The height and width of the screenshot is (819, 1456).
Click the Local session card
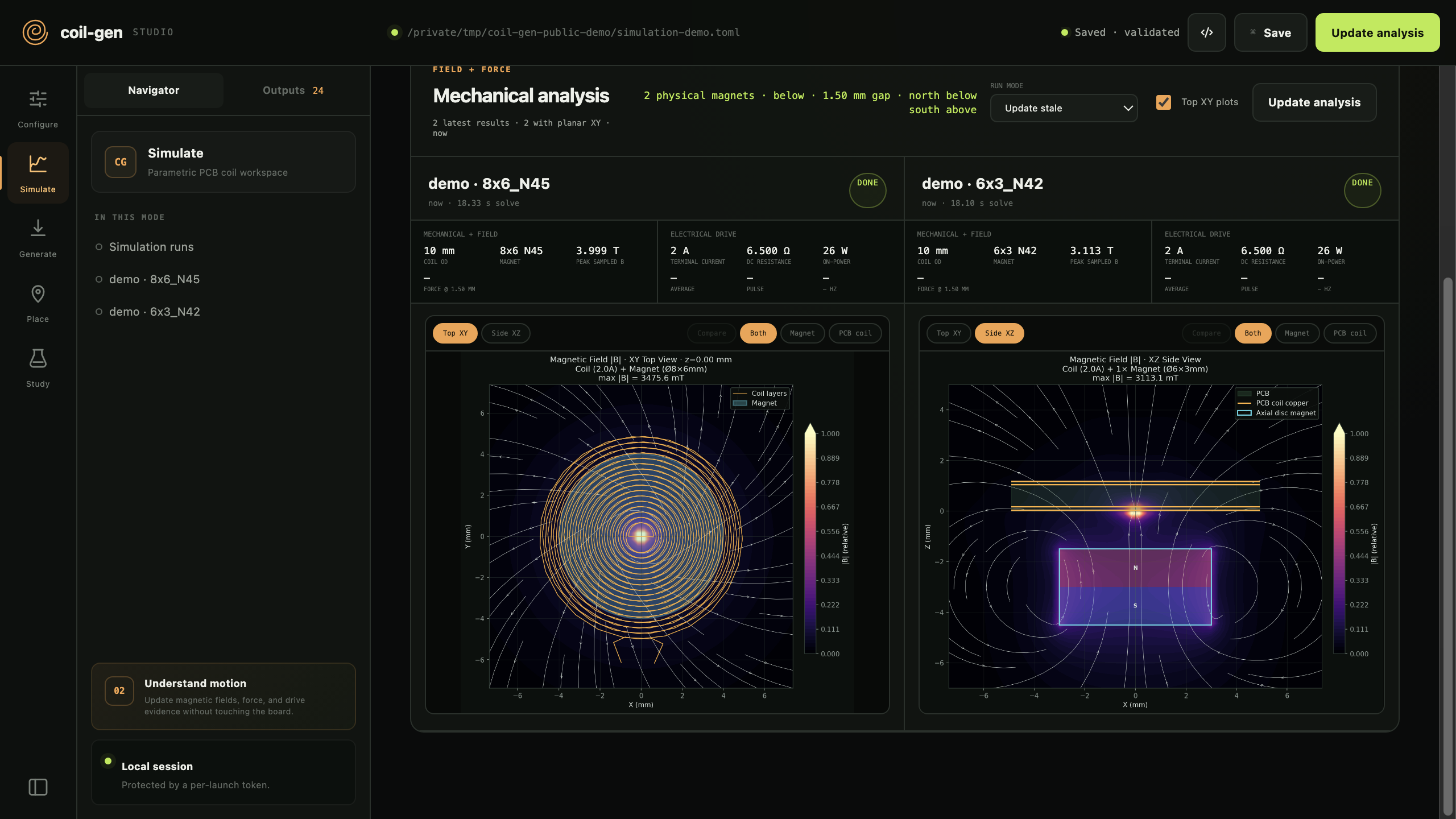(x=224, y=772)
